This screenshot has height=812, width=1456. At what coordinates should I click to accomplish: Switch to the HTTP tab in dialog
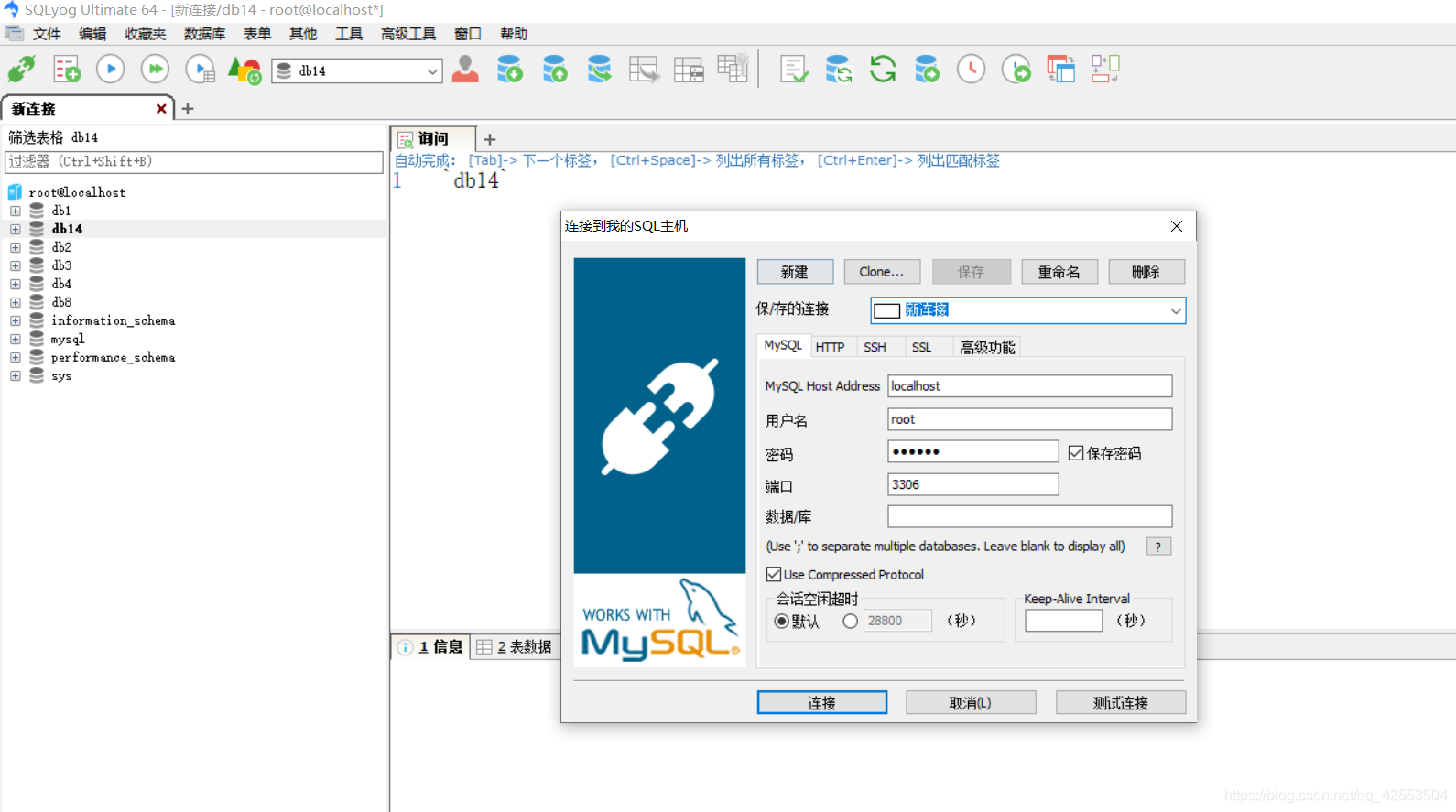(830, 347)
